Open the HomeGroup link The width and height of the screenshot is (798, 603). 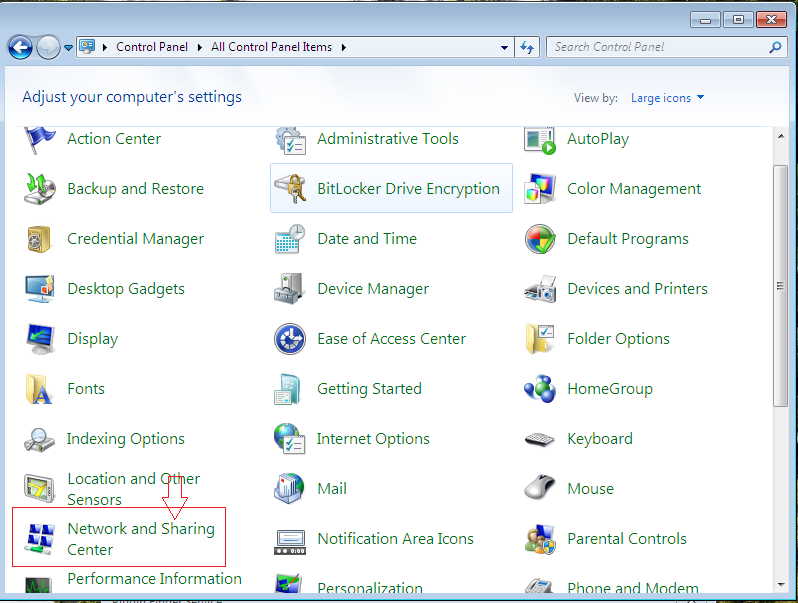click(x=610, y=389)
